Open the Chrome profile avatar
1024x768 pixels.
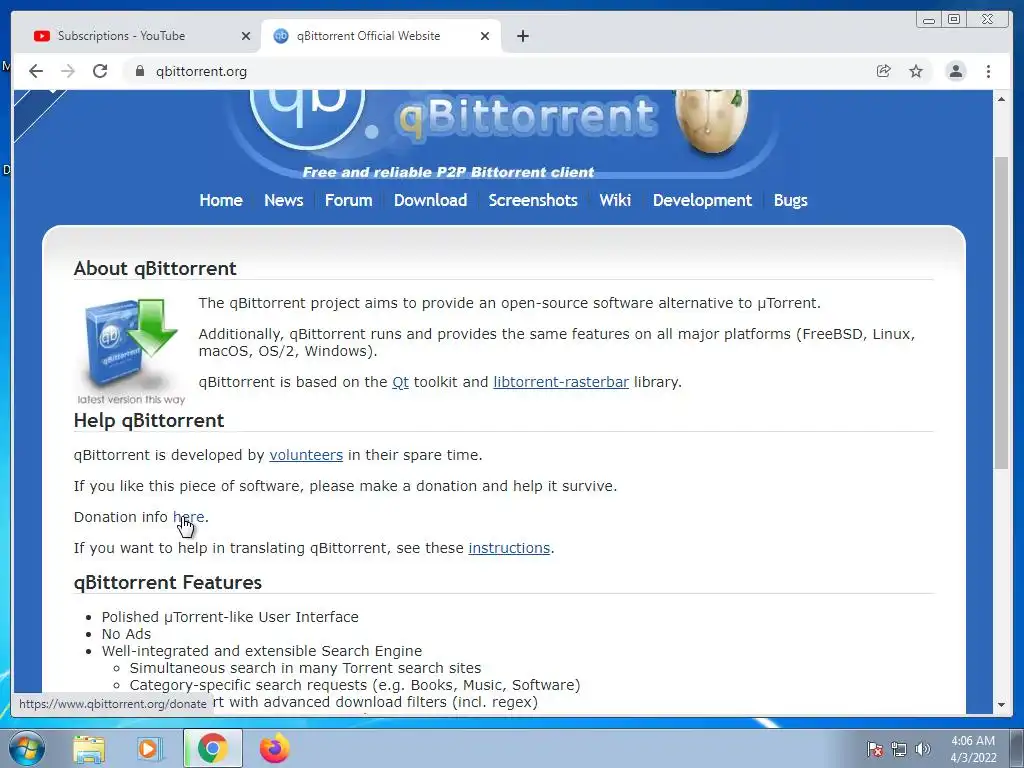pos(955,71)
